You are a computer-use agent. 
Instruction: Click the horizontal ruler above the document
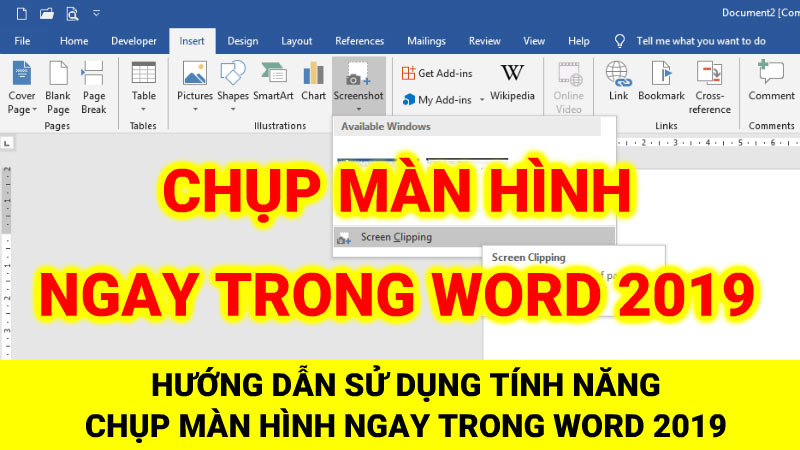point(708,142)
